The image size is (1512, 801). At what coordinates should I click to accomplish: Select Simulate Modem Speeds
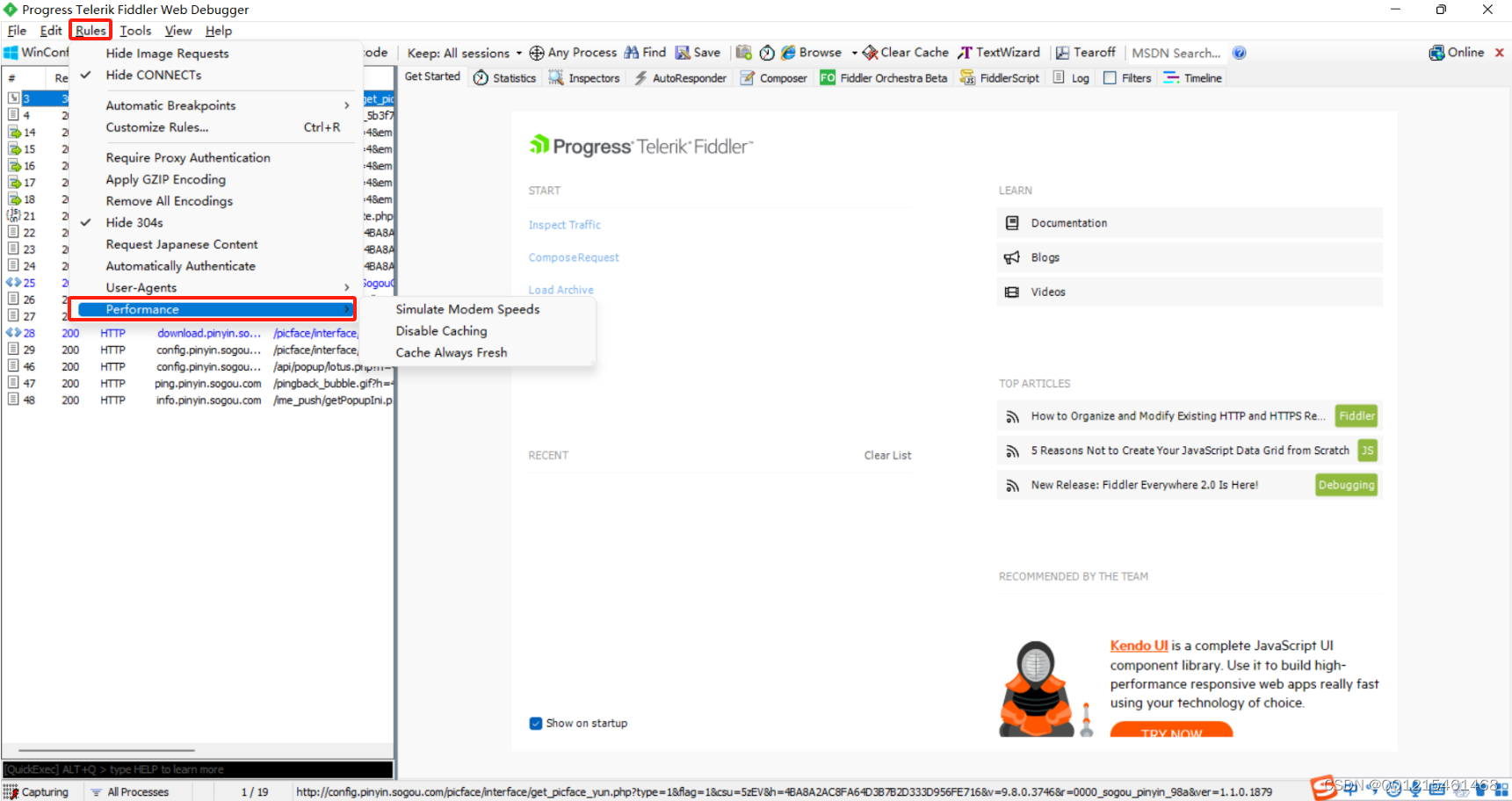coord(467,309)
